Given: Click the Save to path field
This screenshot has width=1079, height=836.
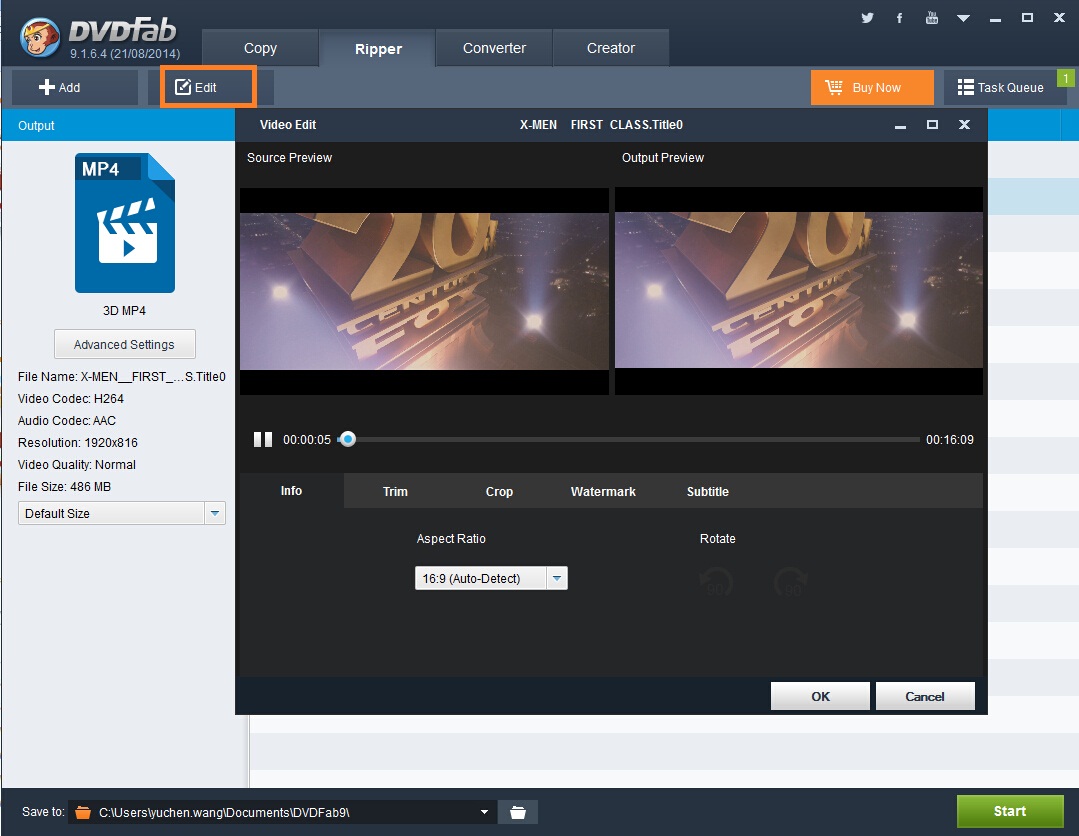Looking at the screenshot, I should point(282,812).
